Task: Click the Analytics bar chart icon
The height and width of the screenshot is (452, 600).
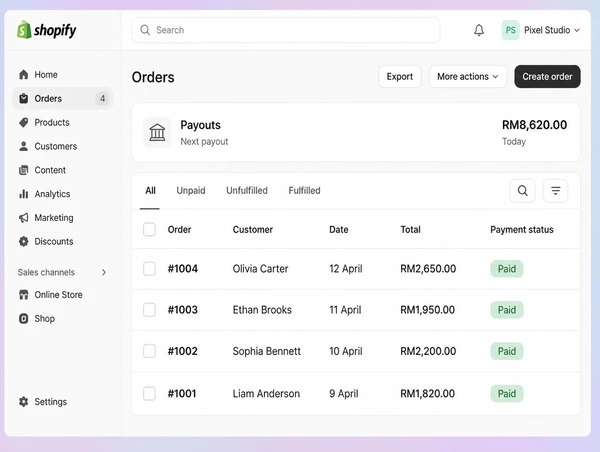Action: coord(24,194)
